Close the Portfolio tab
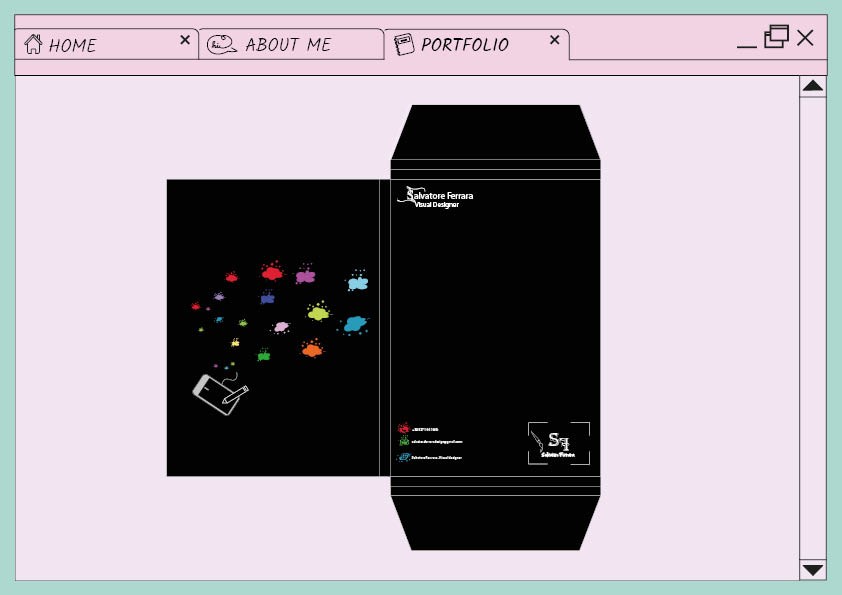This screenshot has height=595, width=842. tap(554, 40)
